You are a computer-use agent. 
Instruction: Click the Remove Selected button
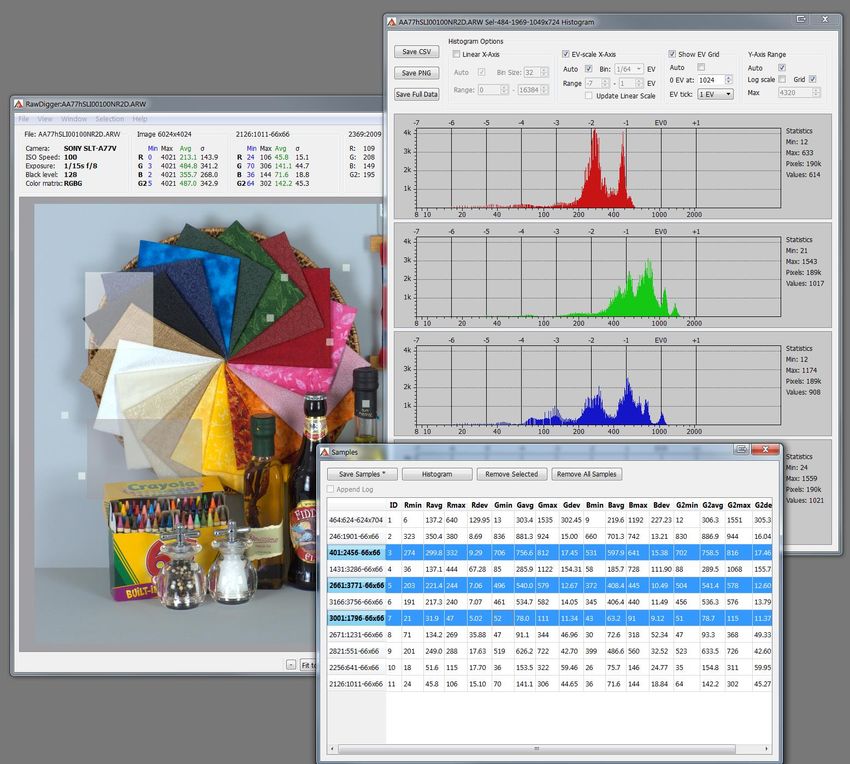tap(512, 474)
